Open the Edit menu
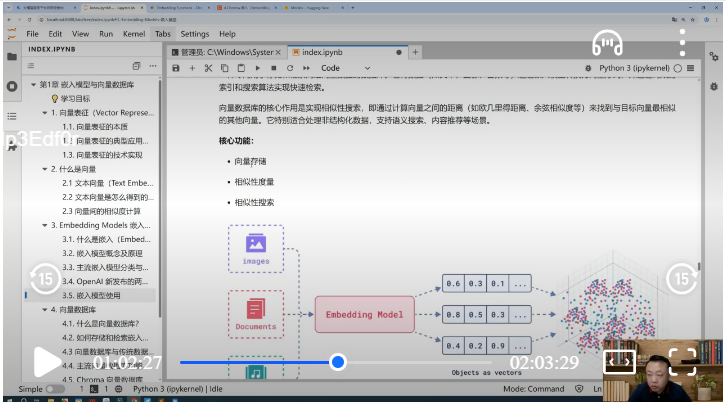The height and width of the screenshot is (402, 726). [x=55, y=34]
